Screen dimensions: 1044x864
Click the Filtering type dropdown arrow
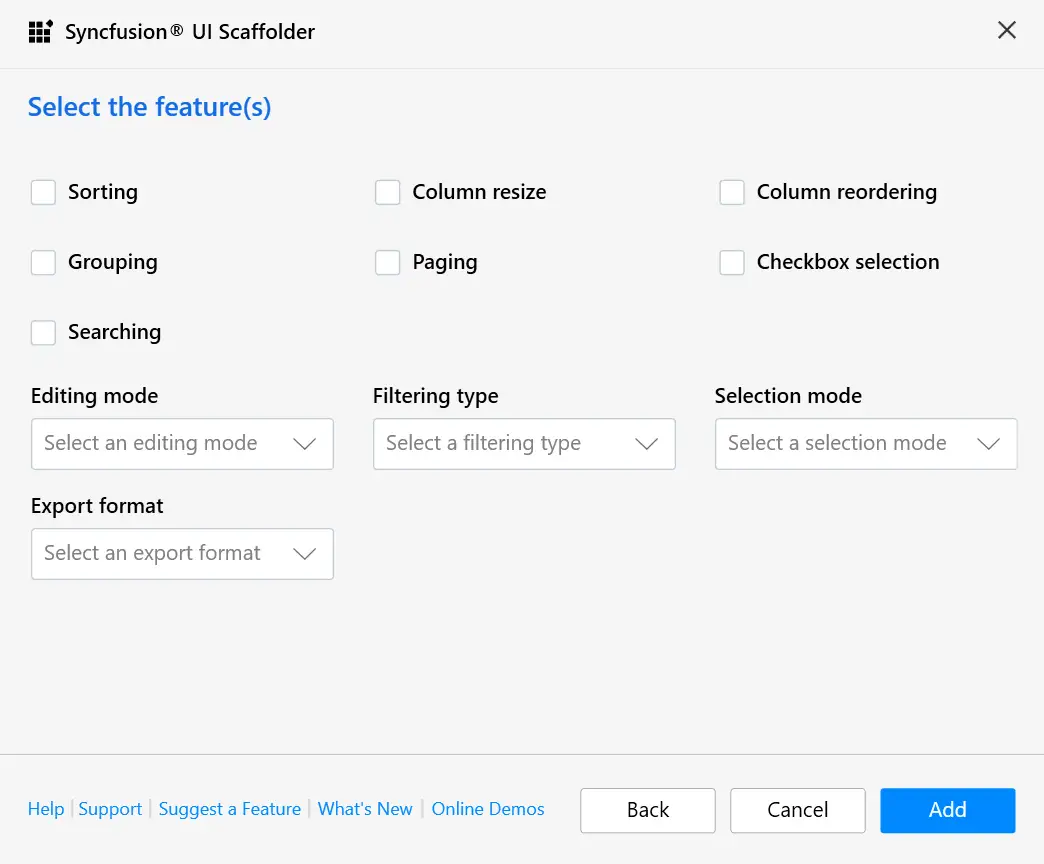pyautogui.click(x=647, y=443)
